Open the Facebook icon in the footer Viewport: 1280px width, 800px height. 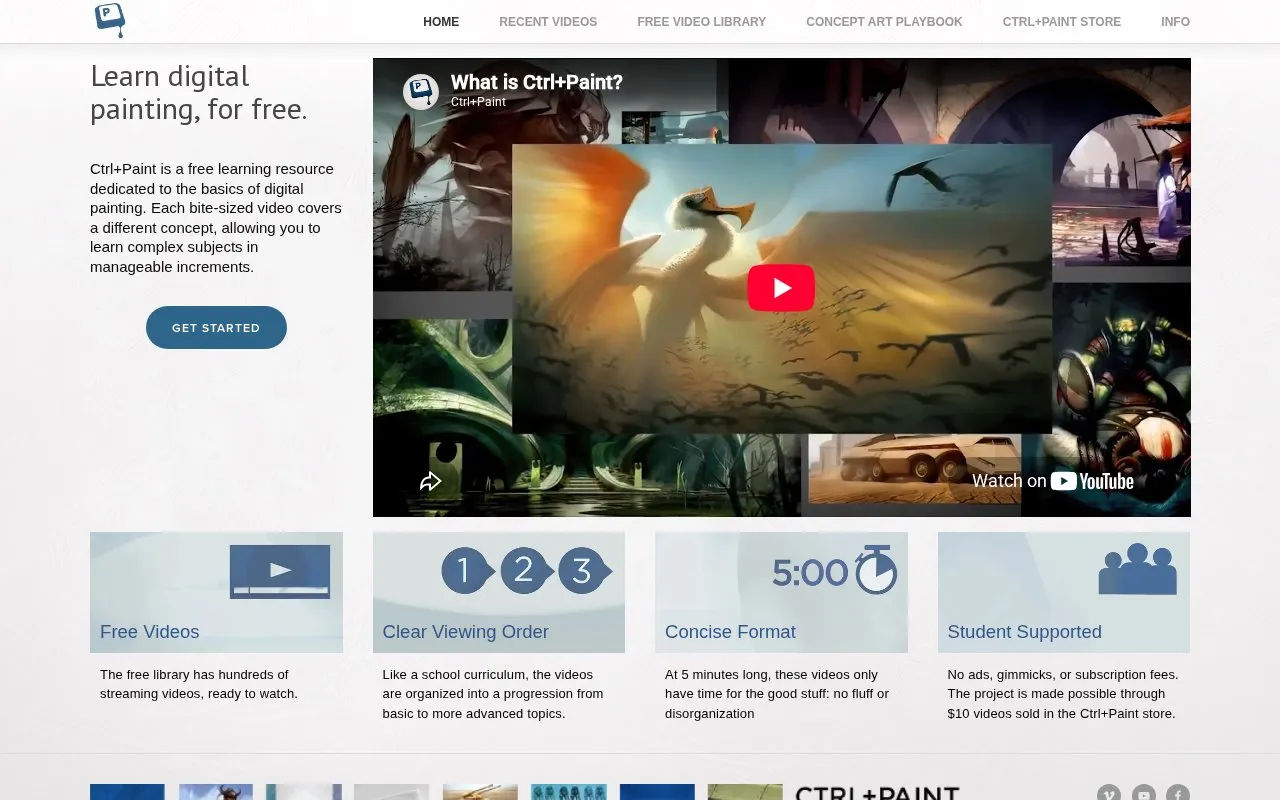pyautogui.click(x=1177, y=793)
